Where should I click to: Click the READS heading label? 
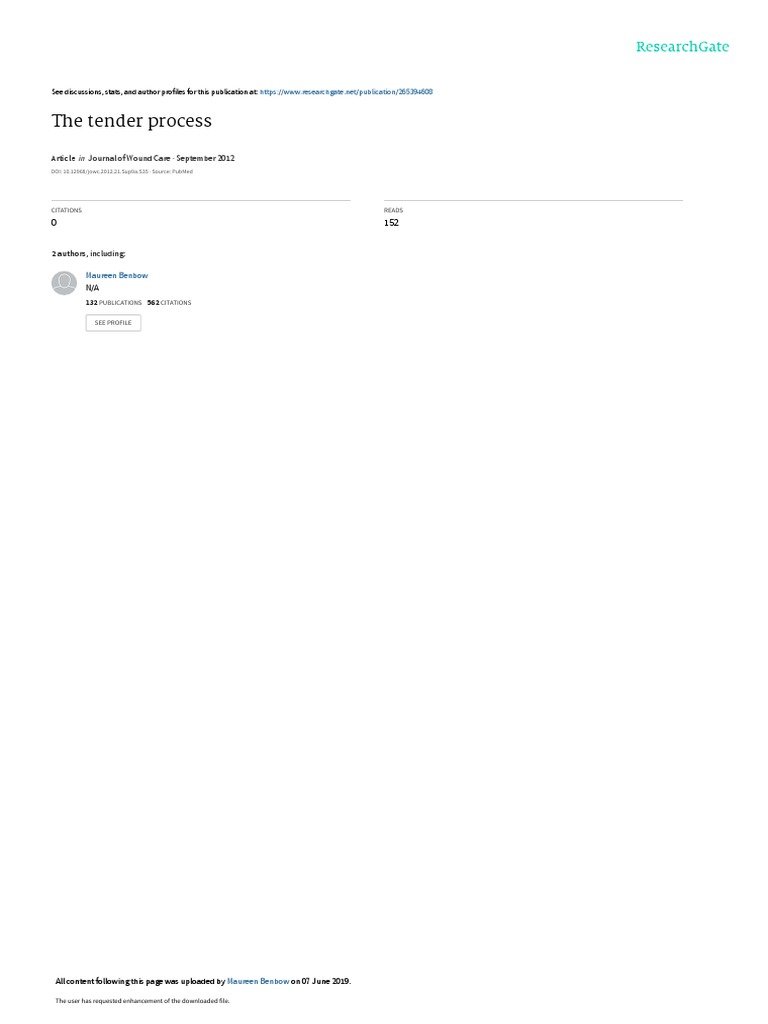coord(393,210)
